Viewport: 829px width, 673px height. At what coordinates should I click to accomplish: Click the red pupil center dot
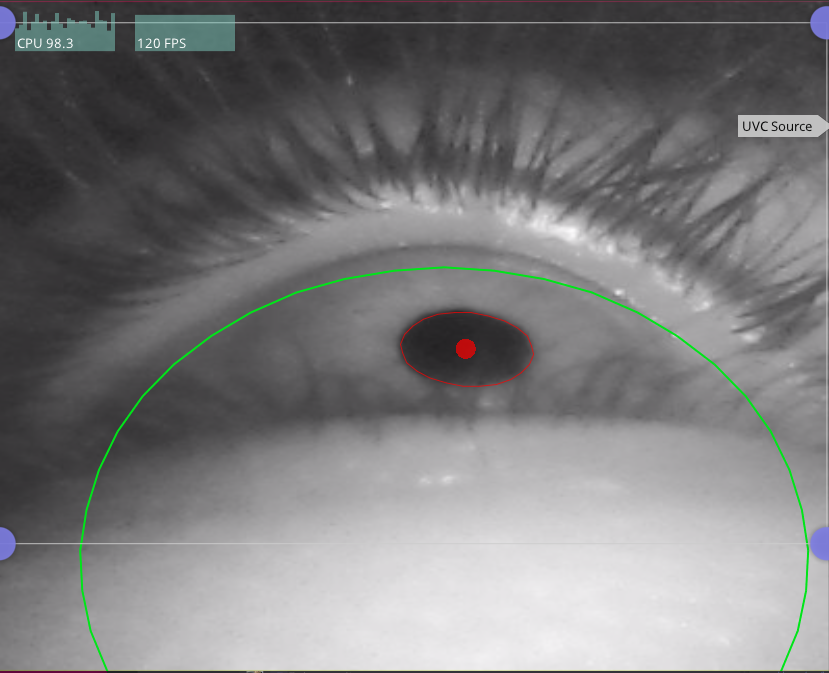pos(466,349)
